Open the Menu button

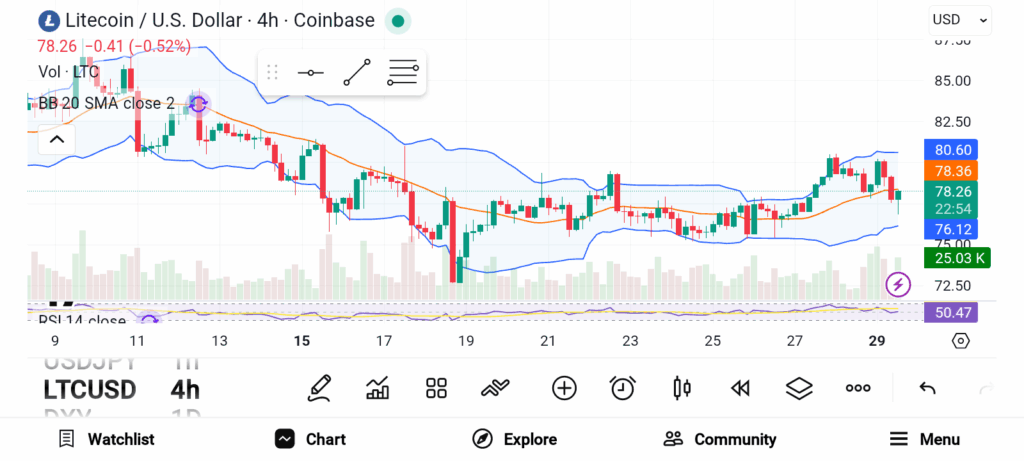coord(924,439)
